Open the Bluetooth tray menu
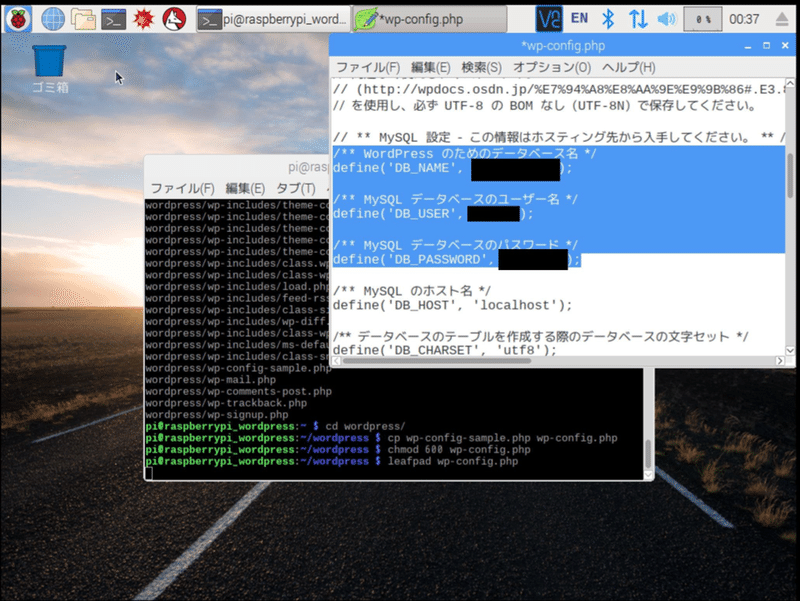800x601 pixels. [608, 19]
